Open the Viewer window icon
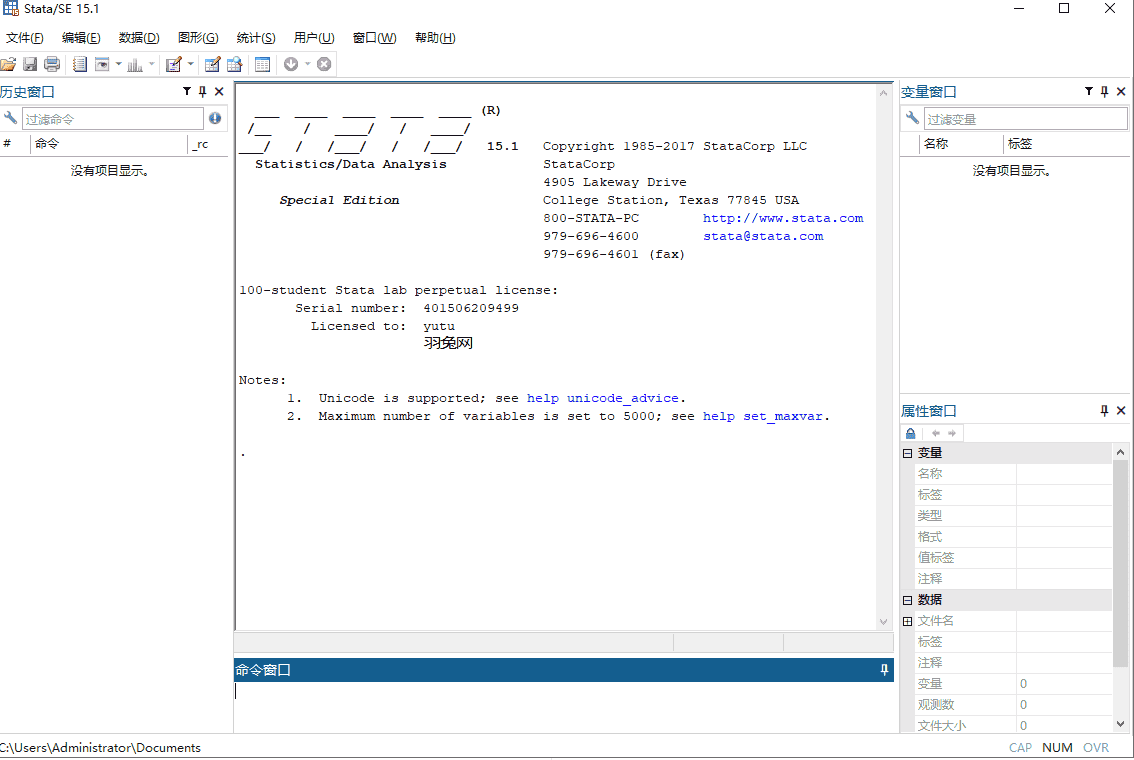 click(103, 64)
